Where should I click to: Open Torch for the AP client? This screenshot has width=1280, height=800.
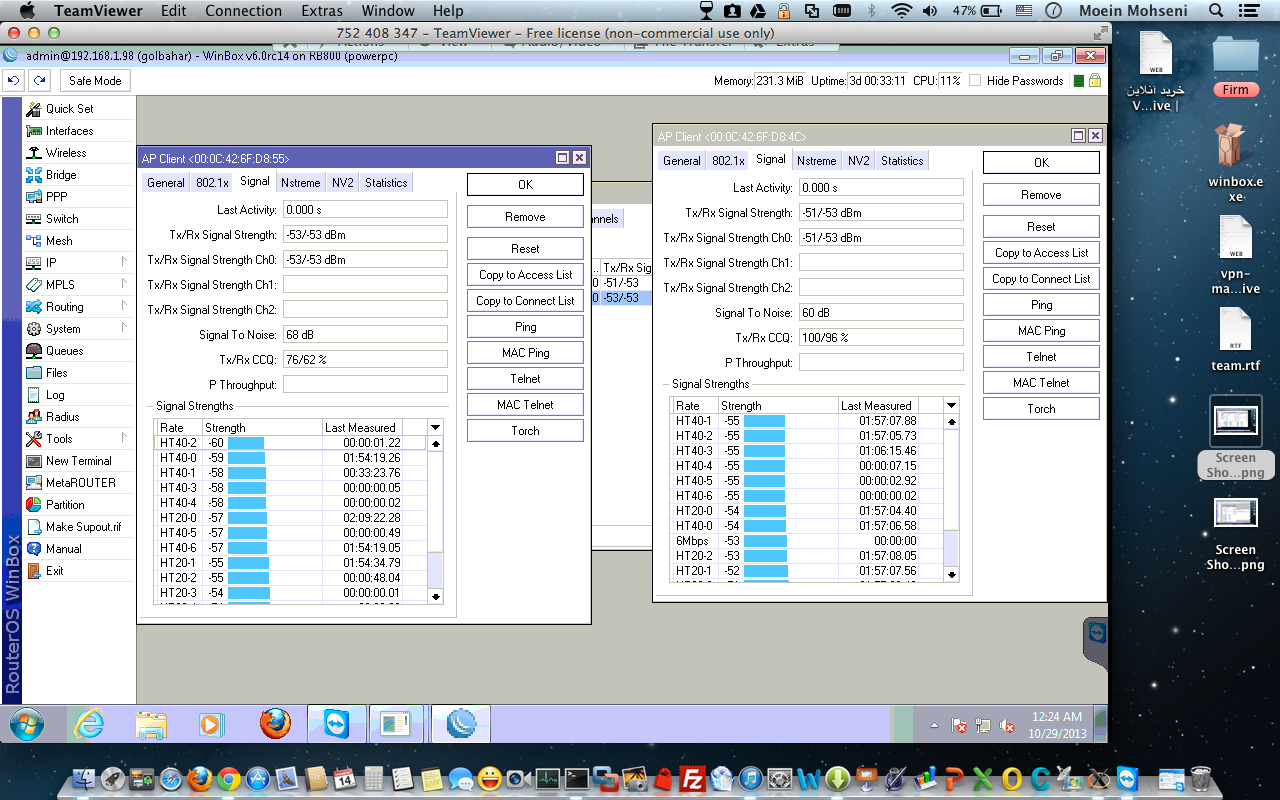(x=525, y=430)
